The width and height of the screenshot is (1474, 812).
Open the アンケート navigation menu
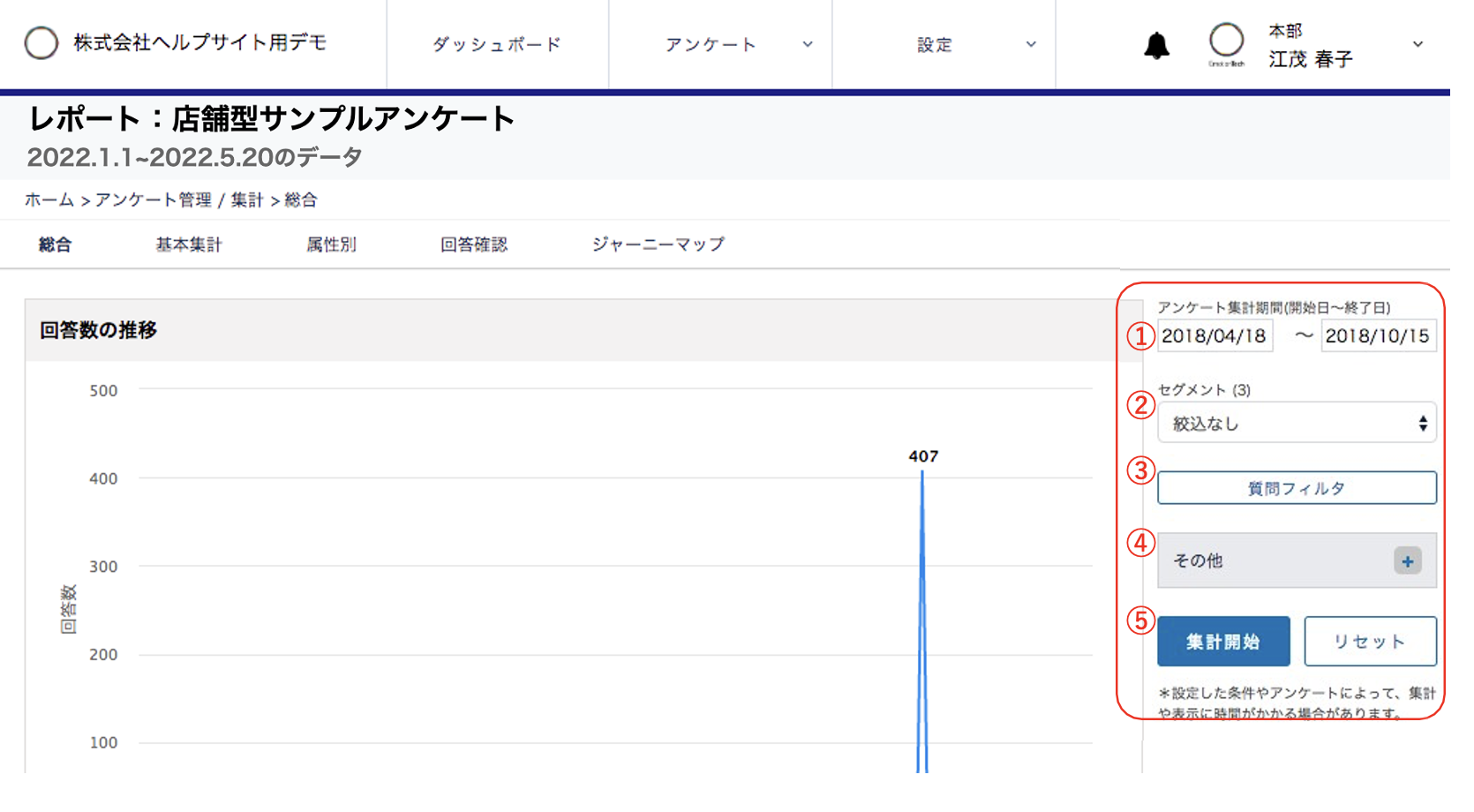point(711,44)
